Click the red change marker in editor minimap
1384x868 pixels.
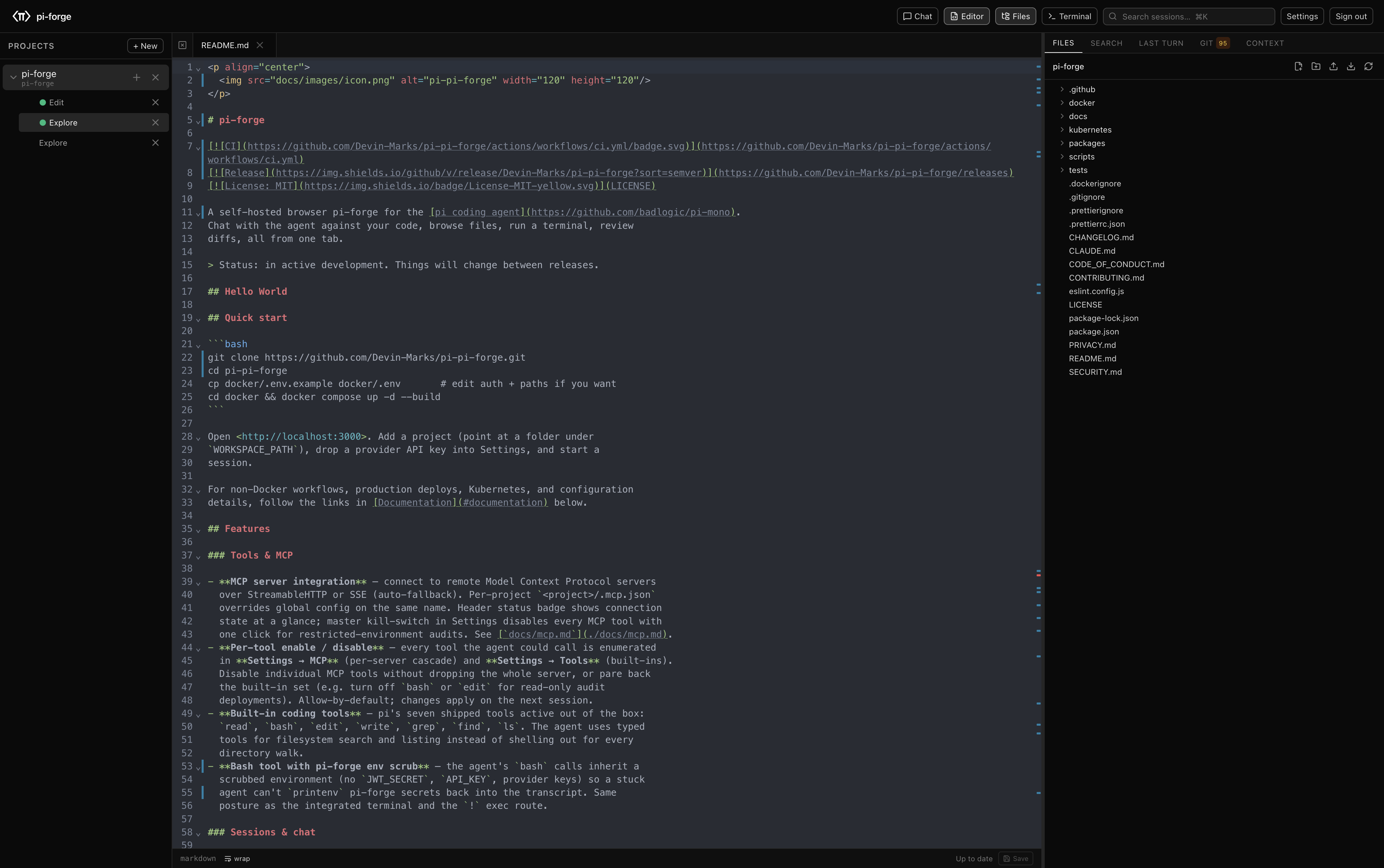pos(1038,575)
